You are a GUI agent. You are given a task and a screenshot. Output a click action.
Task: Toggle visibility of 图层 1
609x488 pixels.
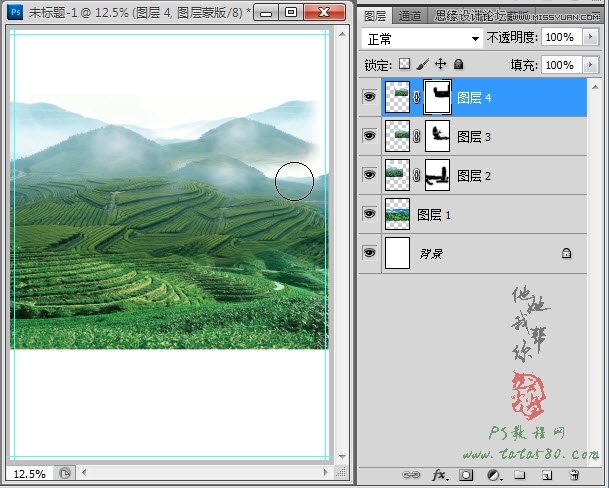tap(369, 213)
